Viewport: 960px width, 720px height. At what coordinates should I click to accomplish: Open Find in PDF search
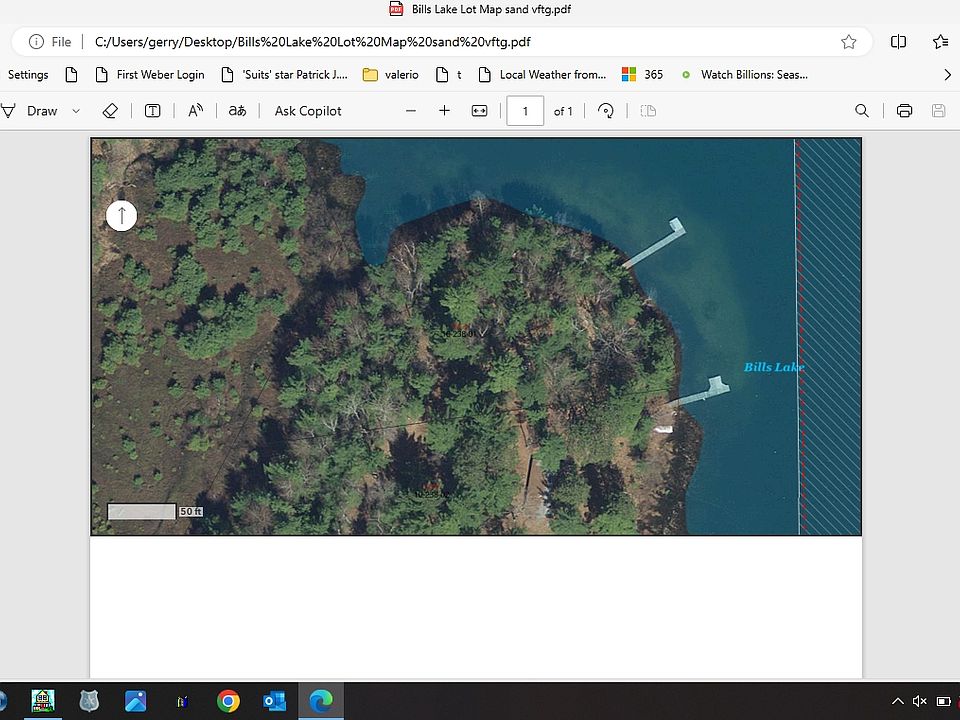click(x=862, y=111)
